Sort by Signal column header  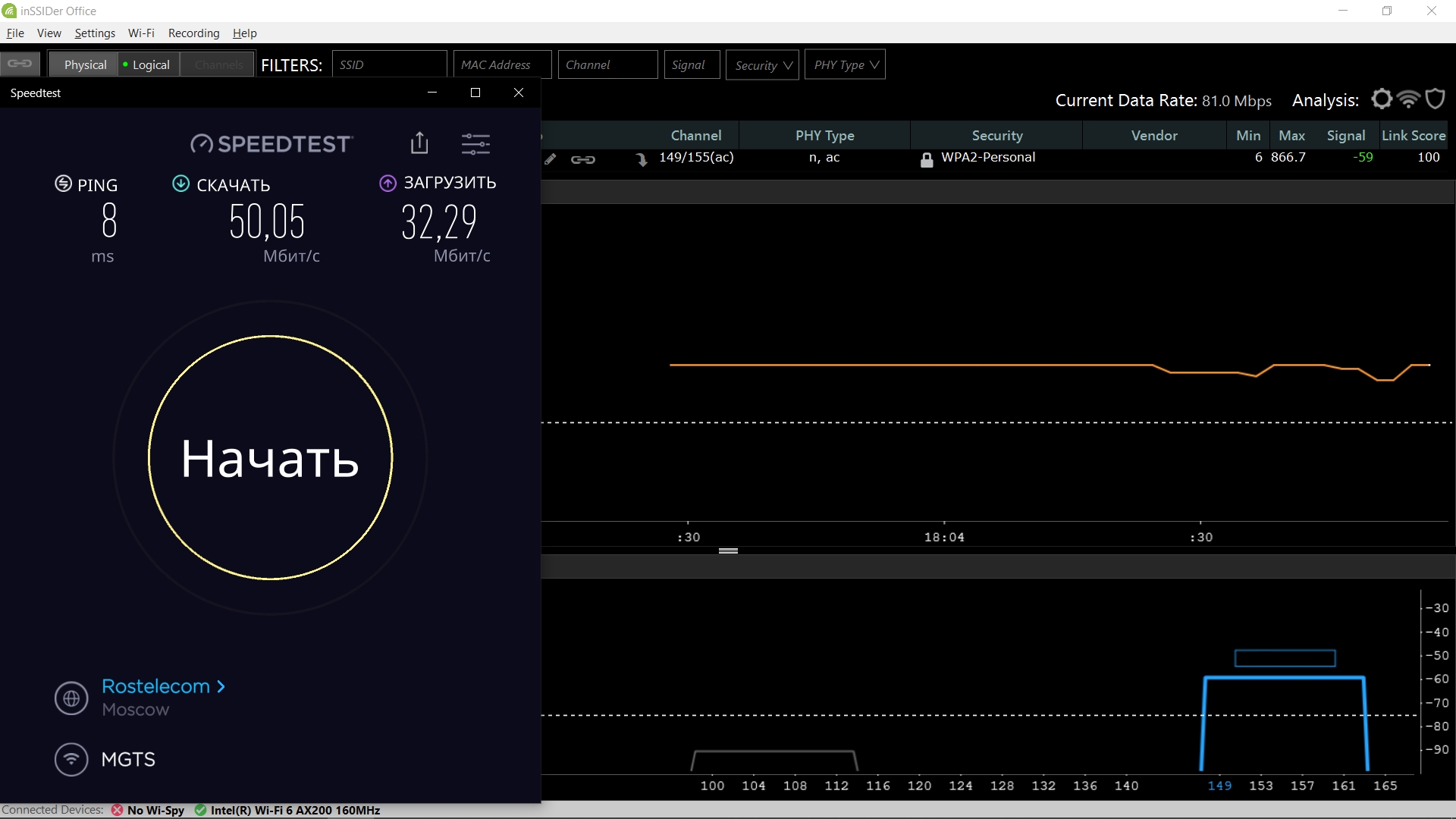point(1345,135)
